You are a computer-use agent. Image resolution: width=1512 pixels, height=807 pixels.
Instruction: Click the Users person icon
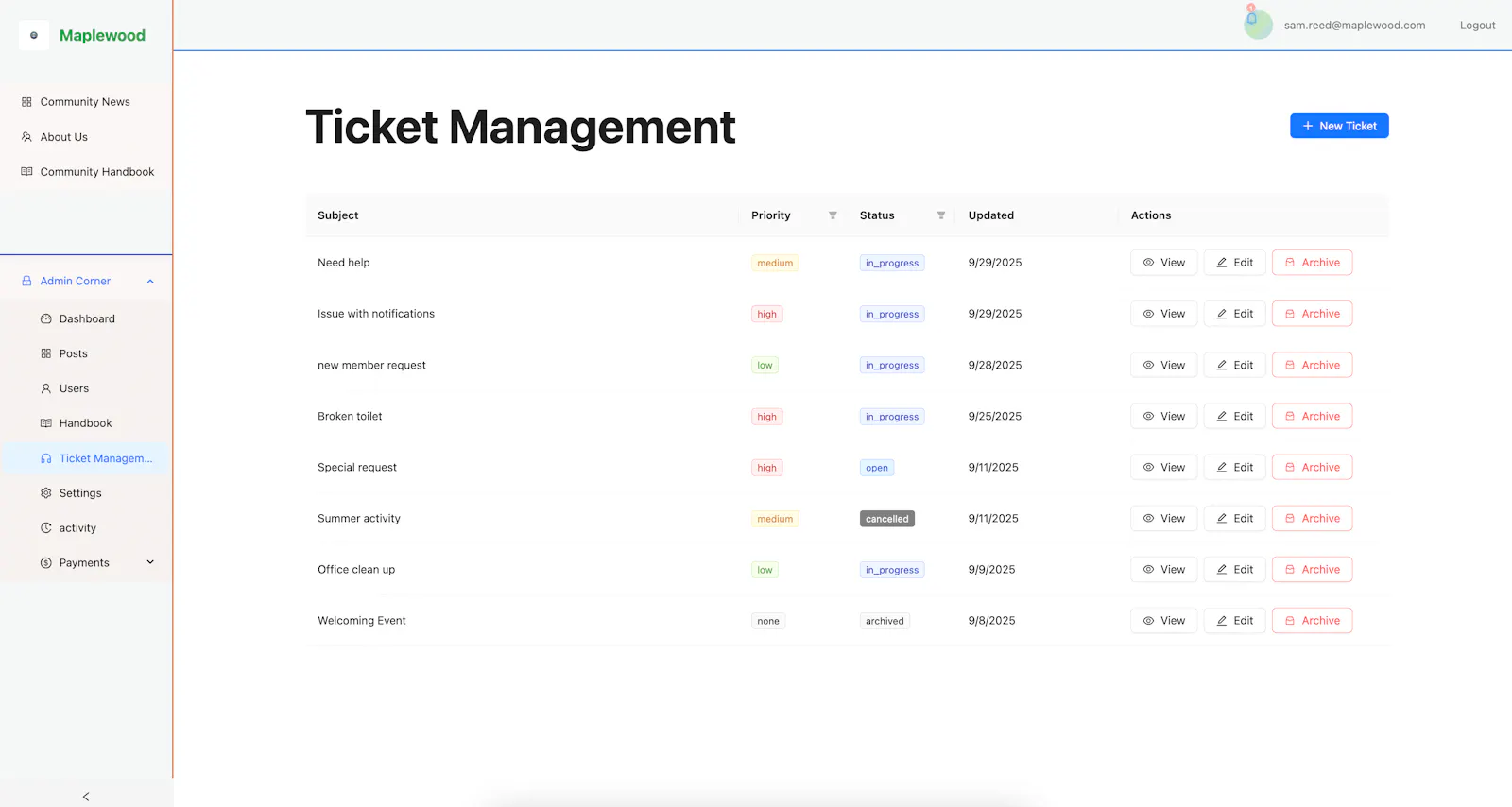click(45, 389)
